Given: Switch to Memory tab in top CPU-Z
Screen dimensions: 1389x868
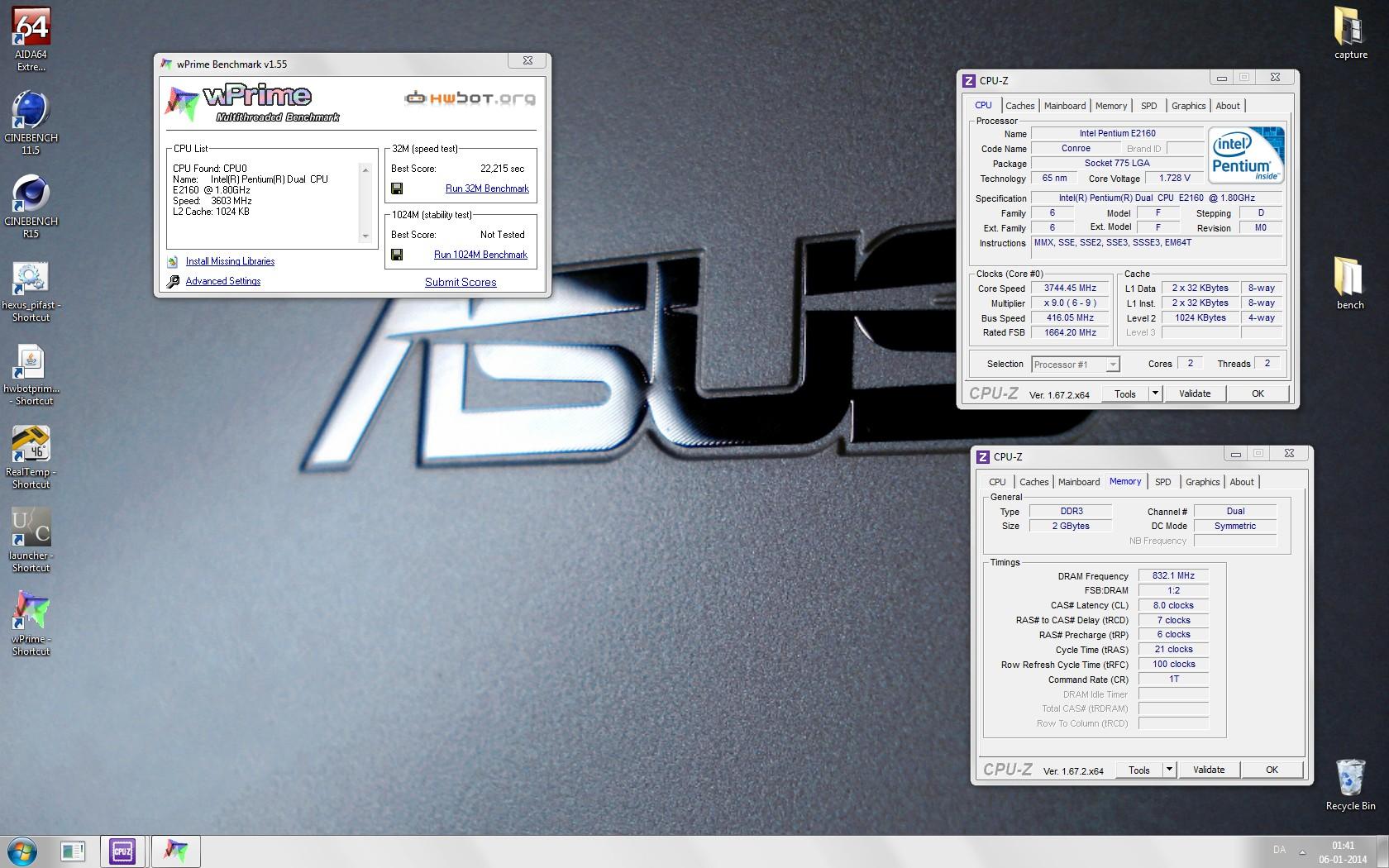Looking at the screenshot, I should pos(1110,106).
